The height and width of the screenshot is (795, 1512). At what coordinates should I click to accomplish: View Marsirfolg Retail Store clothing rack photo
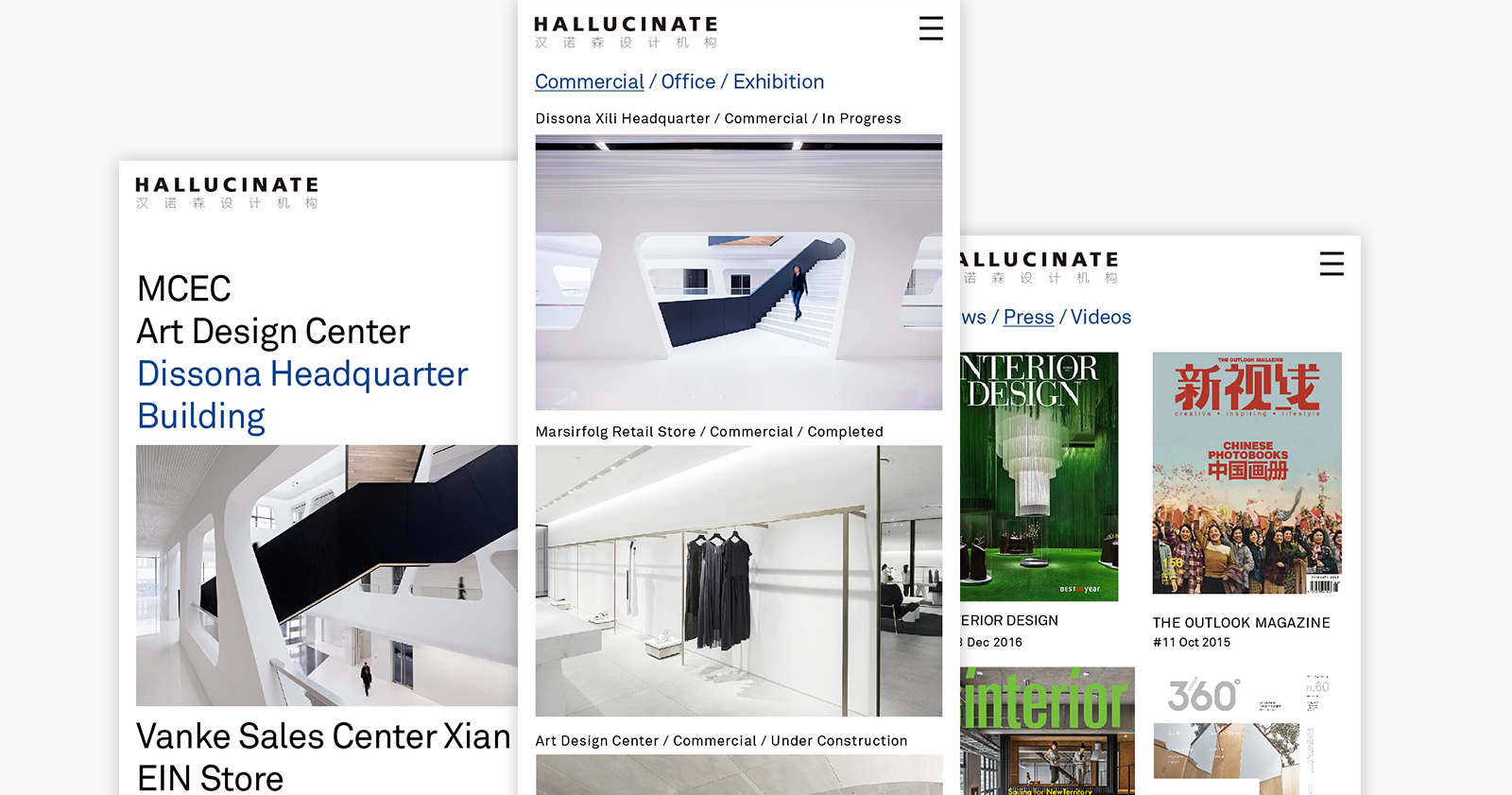coord(739,580)
